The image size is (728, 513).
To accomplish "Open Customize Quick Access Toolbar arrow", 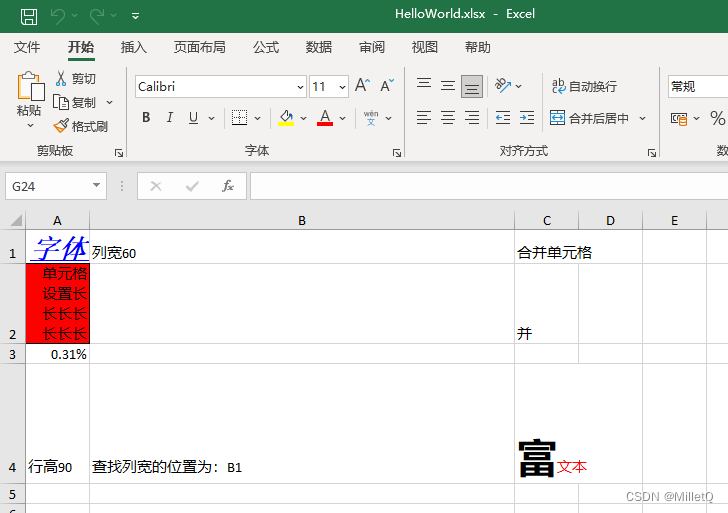I will (x=136, y=16).
